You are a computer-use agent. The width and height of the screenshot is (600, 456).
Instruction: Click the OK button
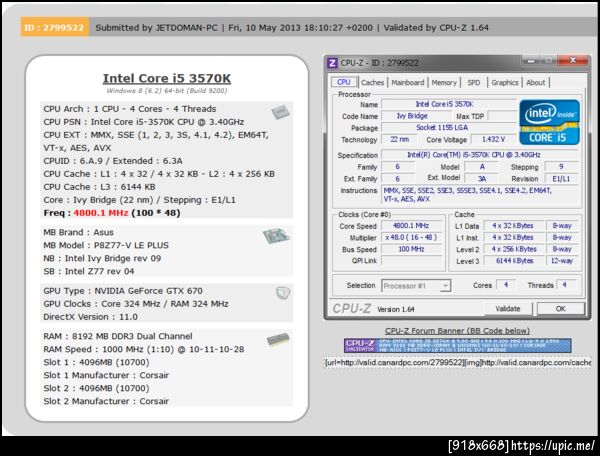pyautogui.click(x=561, y=309)
